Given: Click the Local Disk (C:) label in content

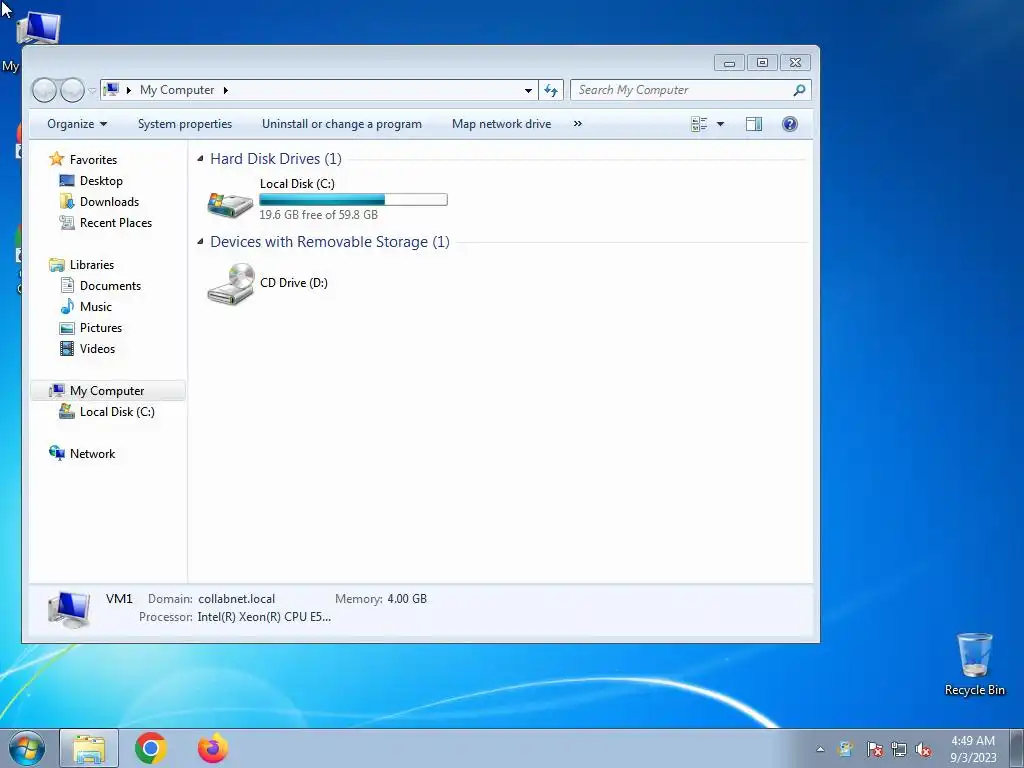Looking at the screenshot, I should pyautogui.click(x=297, y=184).
